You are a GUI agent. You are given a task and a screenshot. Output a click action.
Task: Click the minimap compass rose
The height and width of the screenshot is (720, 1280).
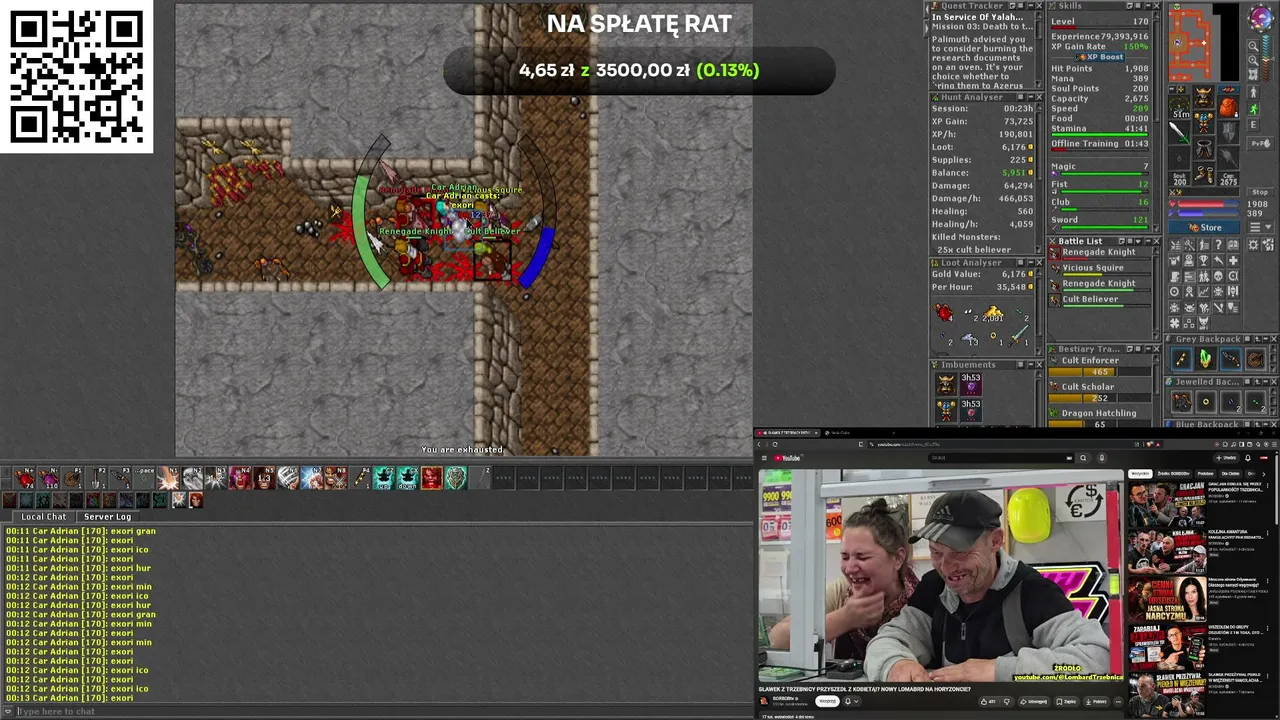pyautogui.click(x=1259, y=17)
